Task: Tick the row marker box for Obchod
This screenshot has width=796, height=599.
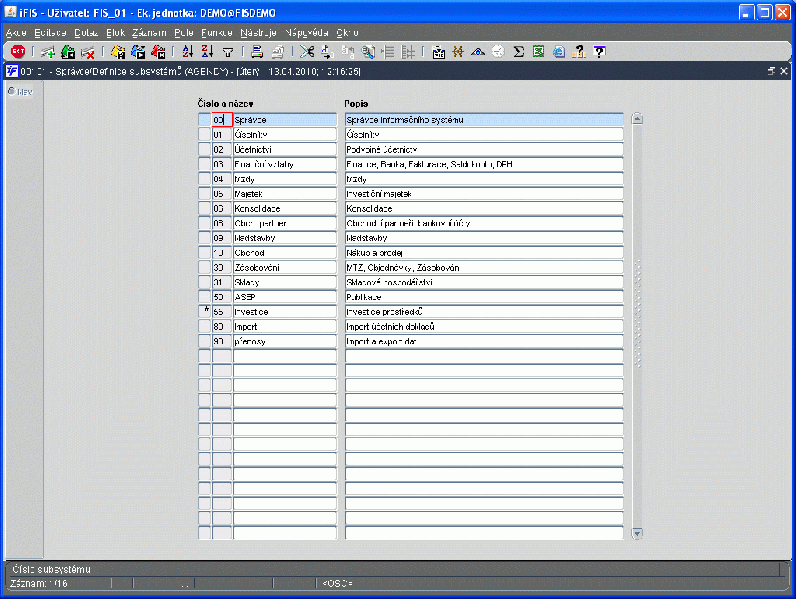Action: (204, 252)
